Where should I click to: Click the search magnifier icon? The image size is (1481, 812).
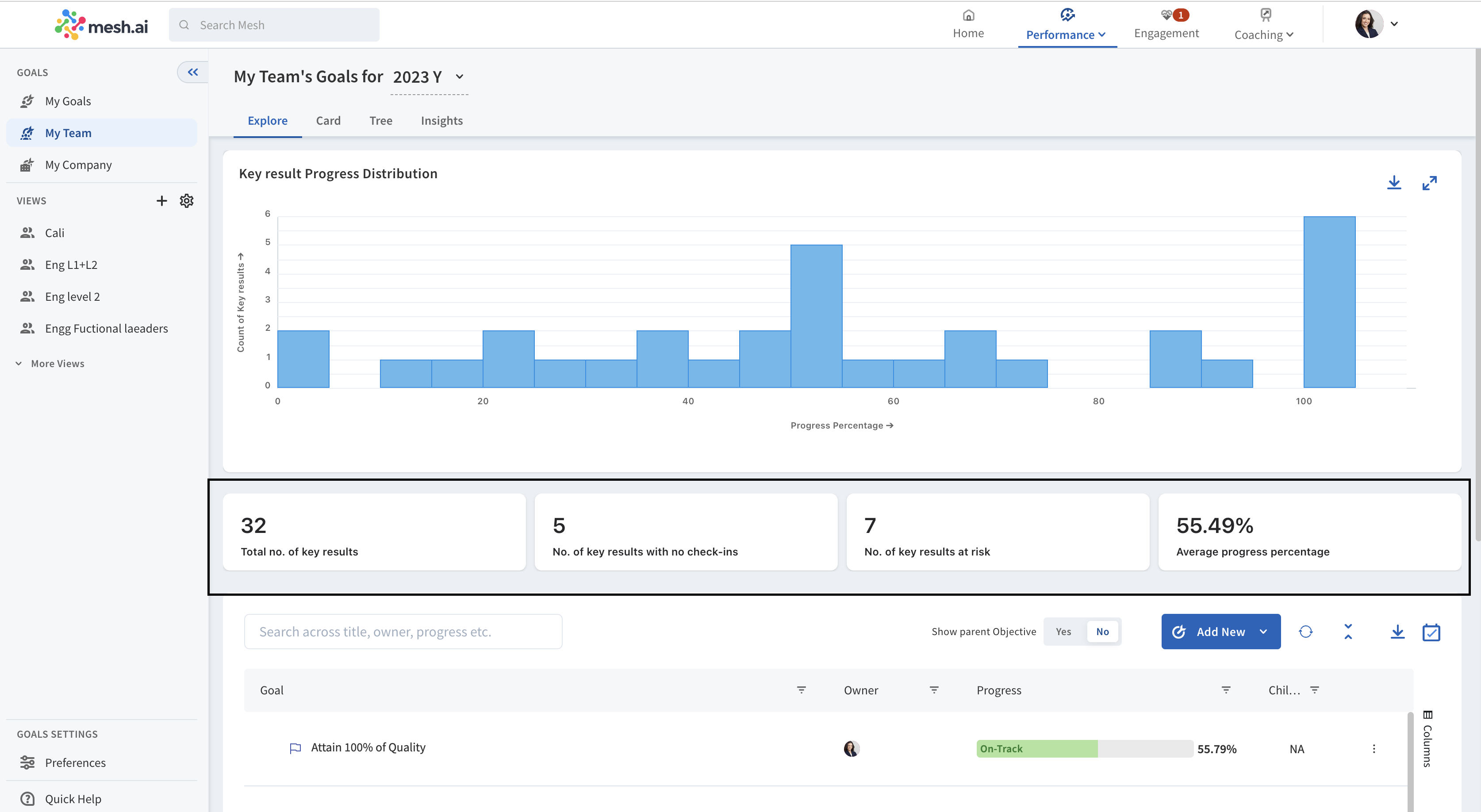184,25
